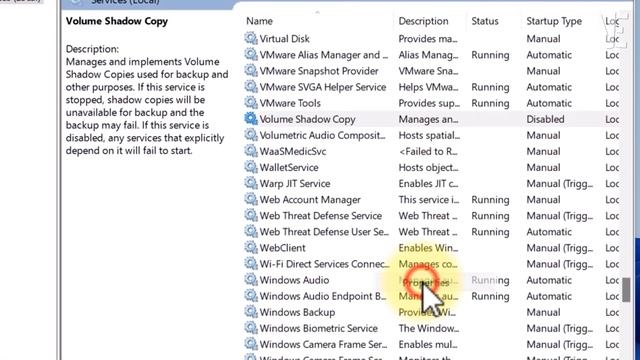Select the Warp JIT Service name

[295, 184]
